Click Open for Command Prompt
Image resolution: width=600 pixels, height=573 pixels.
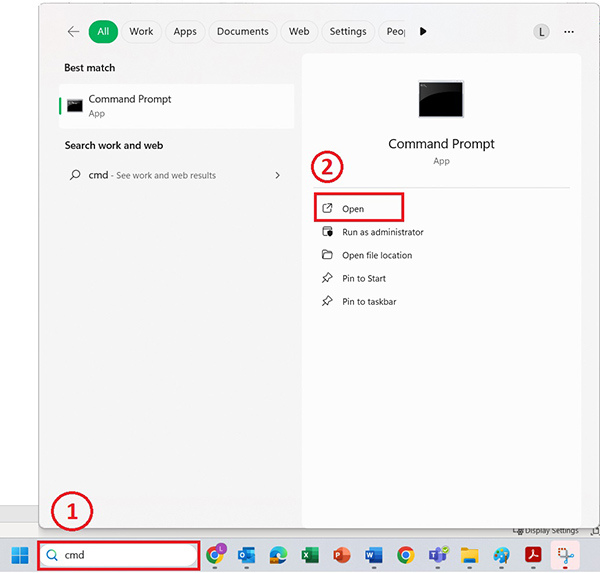tap(359, 209)
